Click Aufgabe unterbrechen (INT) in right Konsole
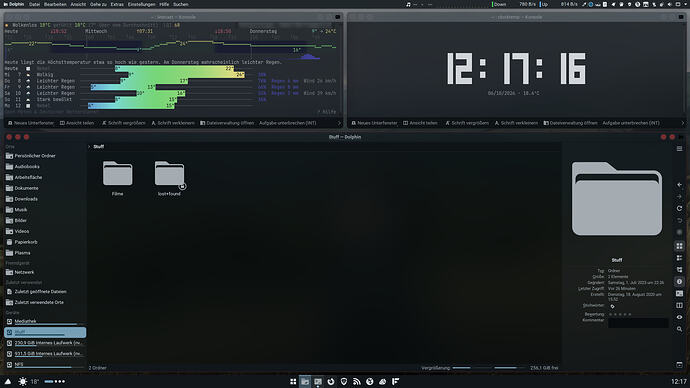 (631, 123)
